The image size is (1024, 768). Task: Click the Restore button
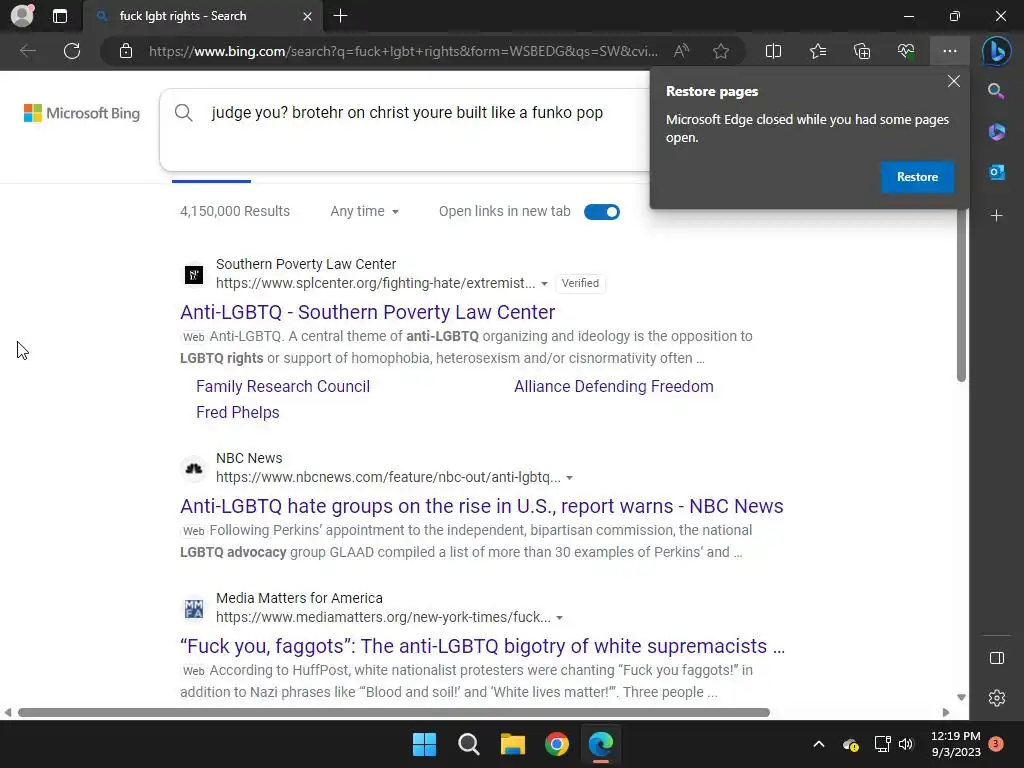click(917, 177)
